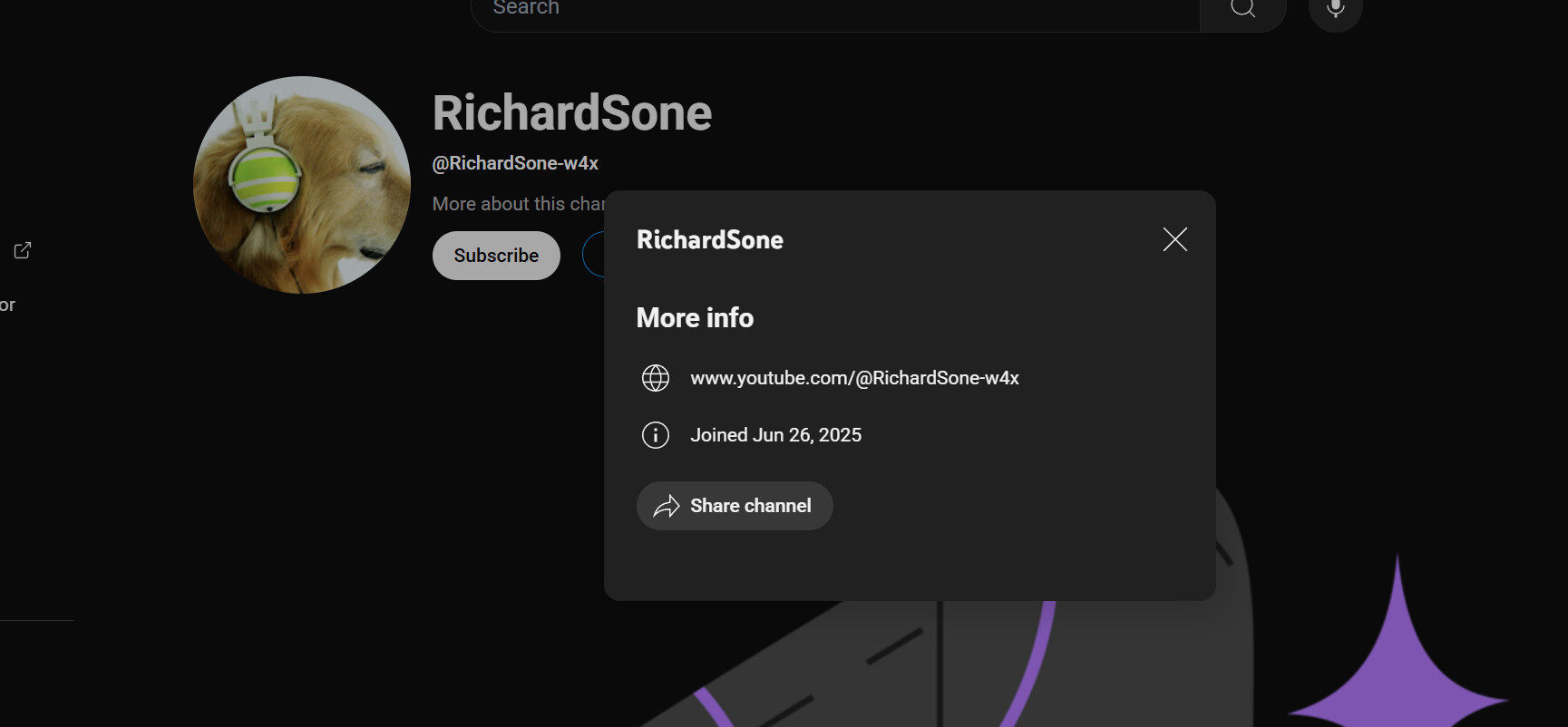The width and height of the screenshot is (1568, 727).
Task: Click the globe icon beside channel URL
Action: (x=656, y=378)
